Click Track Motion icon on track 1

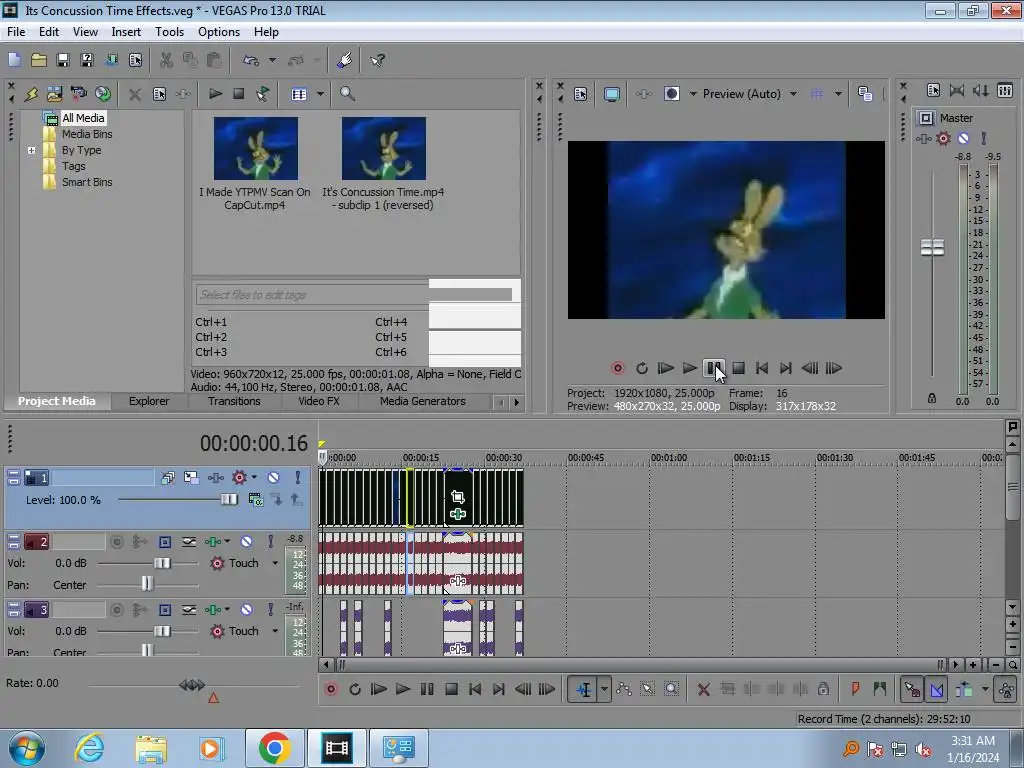click(x=191, y=477)
